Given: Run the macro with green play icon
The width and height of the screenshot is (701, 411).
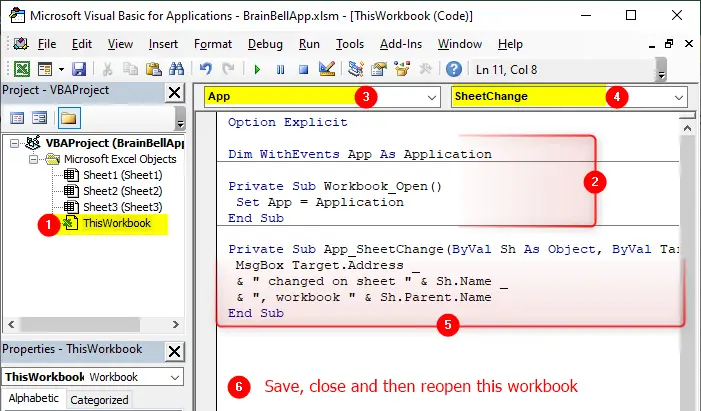Looking at the screenshot, I should (x=257, y=70).
